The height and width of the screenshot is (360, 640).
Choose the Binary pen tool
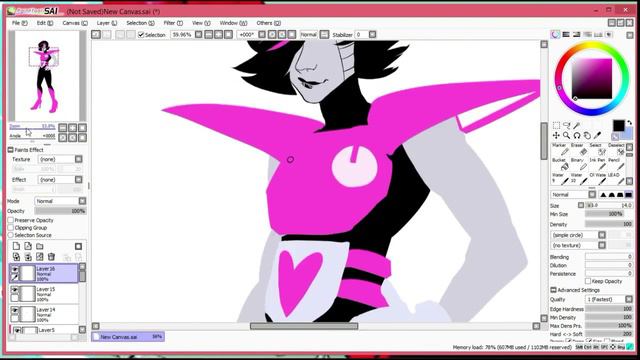point(578,164)
